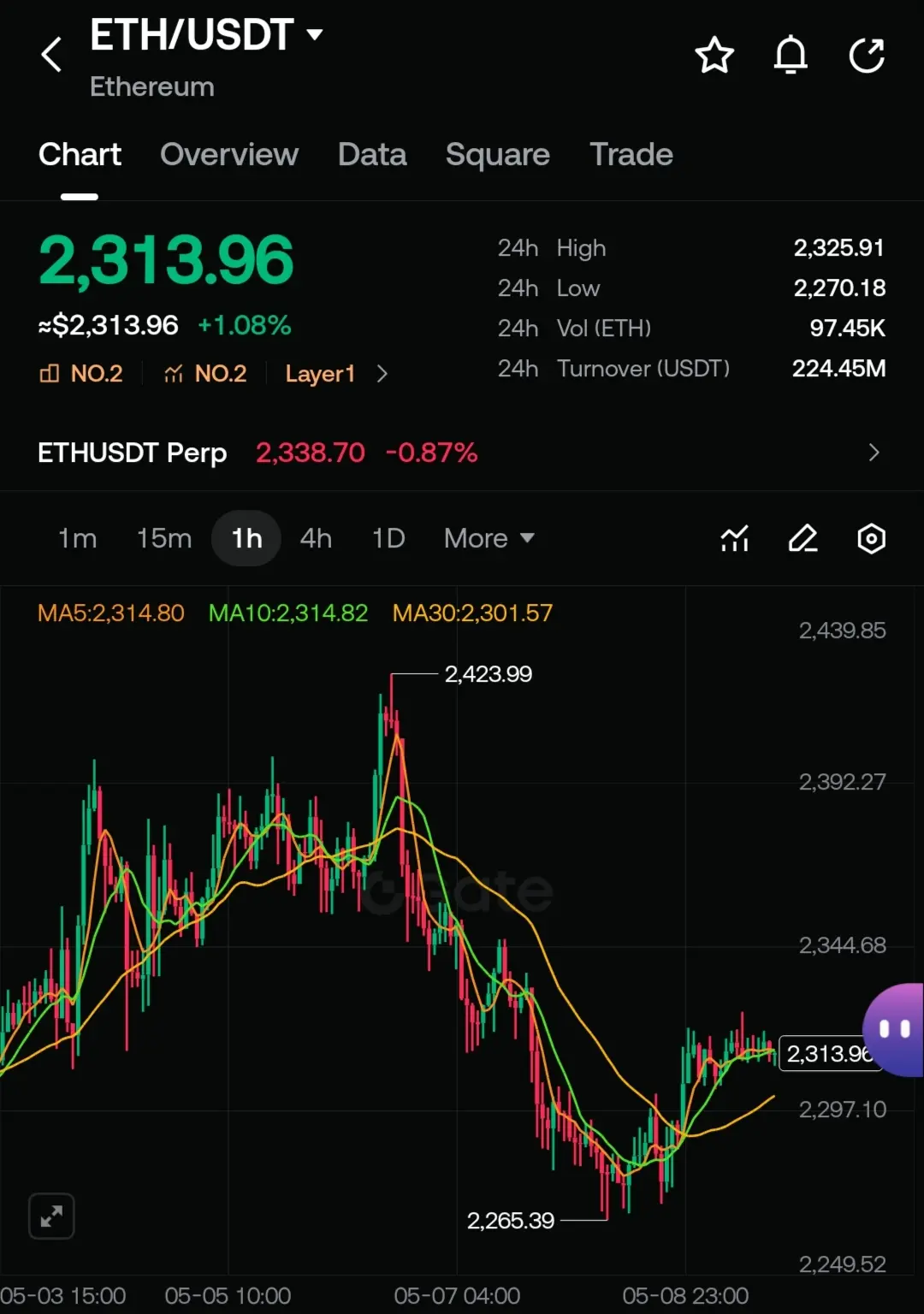Open chart settings hexagon icon

pos(871,538)
